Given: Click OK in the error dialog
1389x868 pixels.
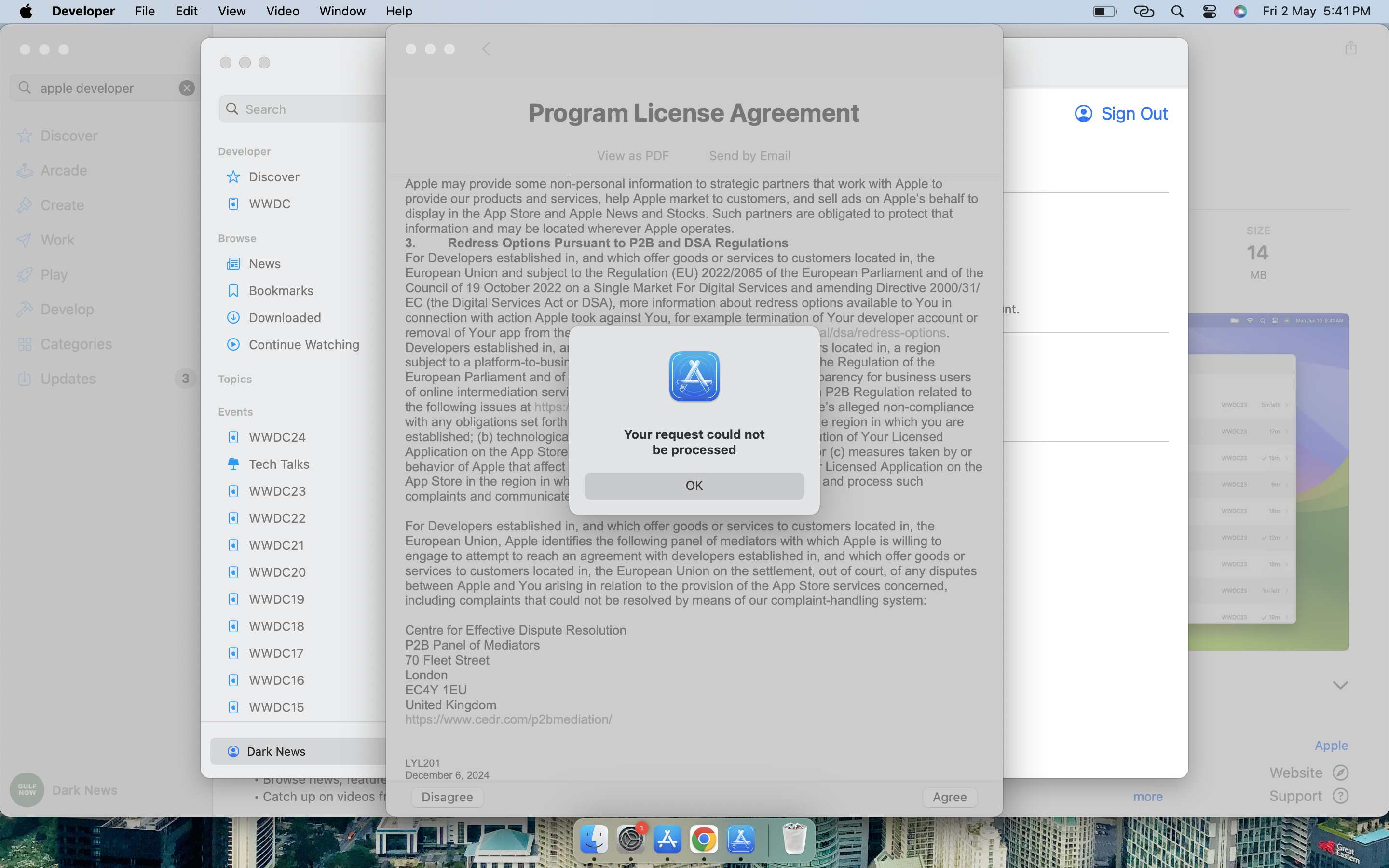Looking at the screenshot, I should click(694, 486).
